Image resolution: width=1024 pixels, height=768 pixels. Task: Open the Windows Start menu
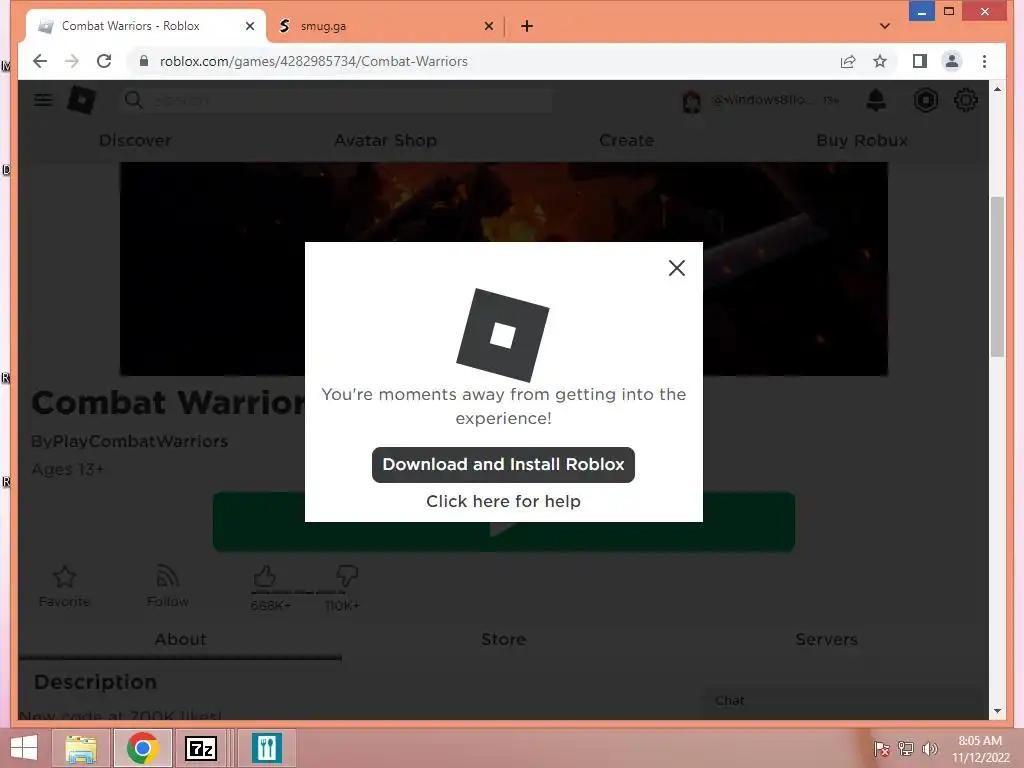pyautogui.click(x=24, y=748)
